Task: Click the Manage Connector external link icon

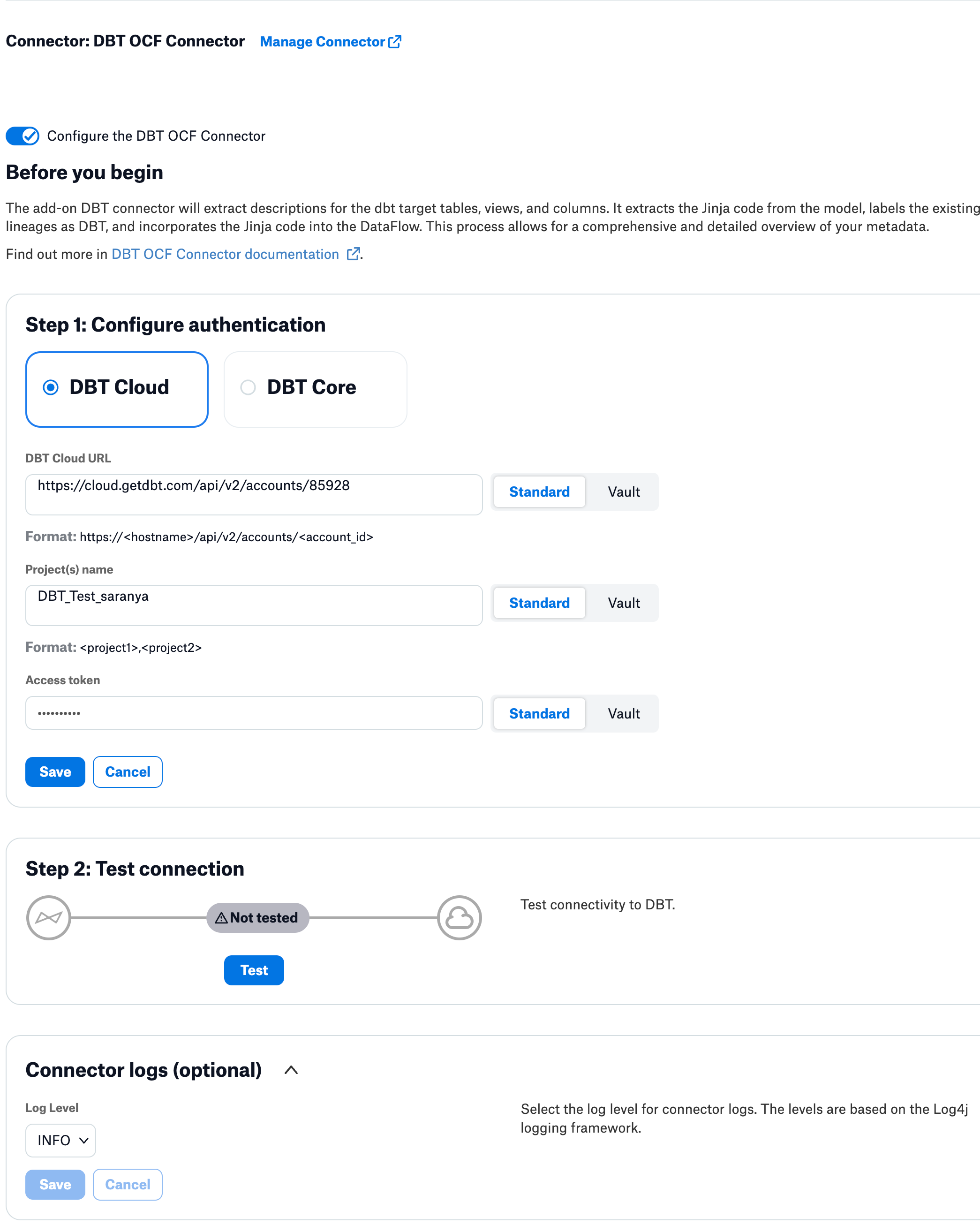Action: [x=395, y=41]
